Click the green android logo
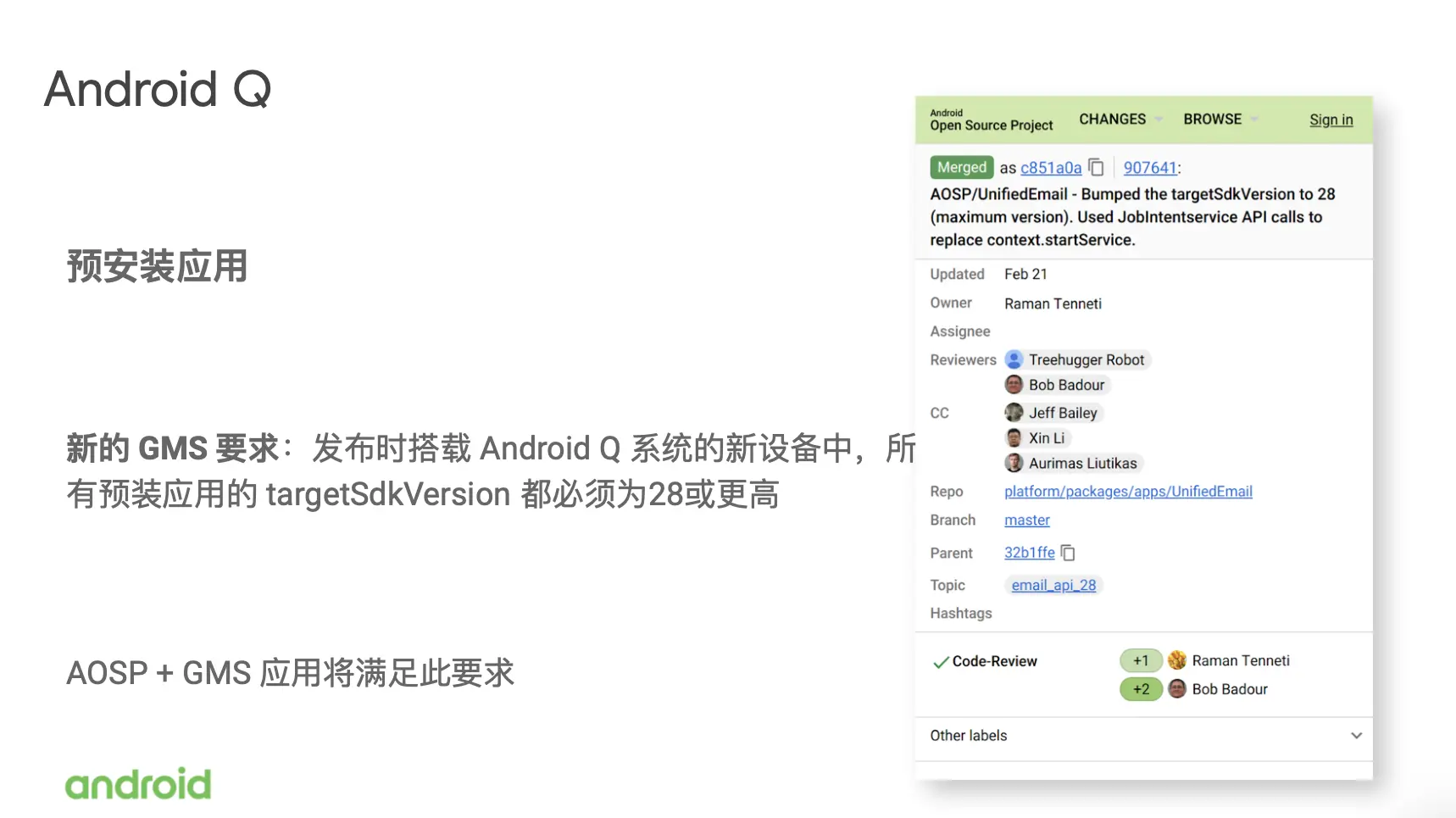This screenshot has height=818, width=1456. pos(138,784)
